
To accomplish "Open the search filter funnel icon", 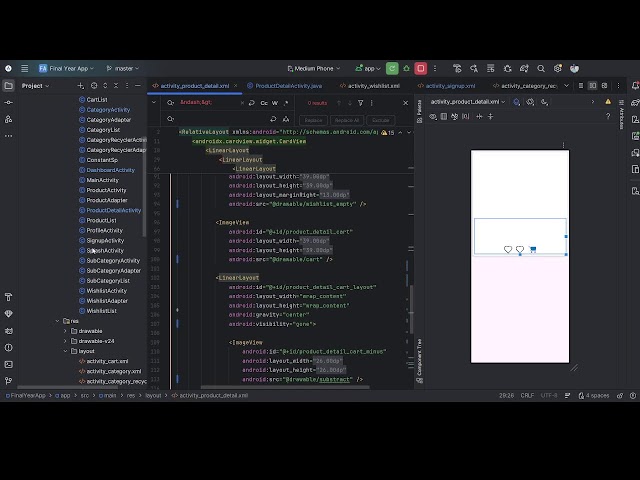I will click(360, 103).
